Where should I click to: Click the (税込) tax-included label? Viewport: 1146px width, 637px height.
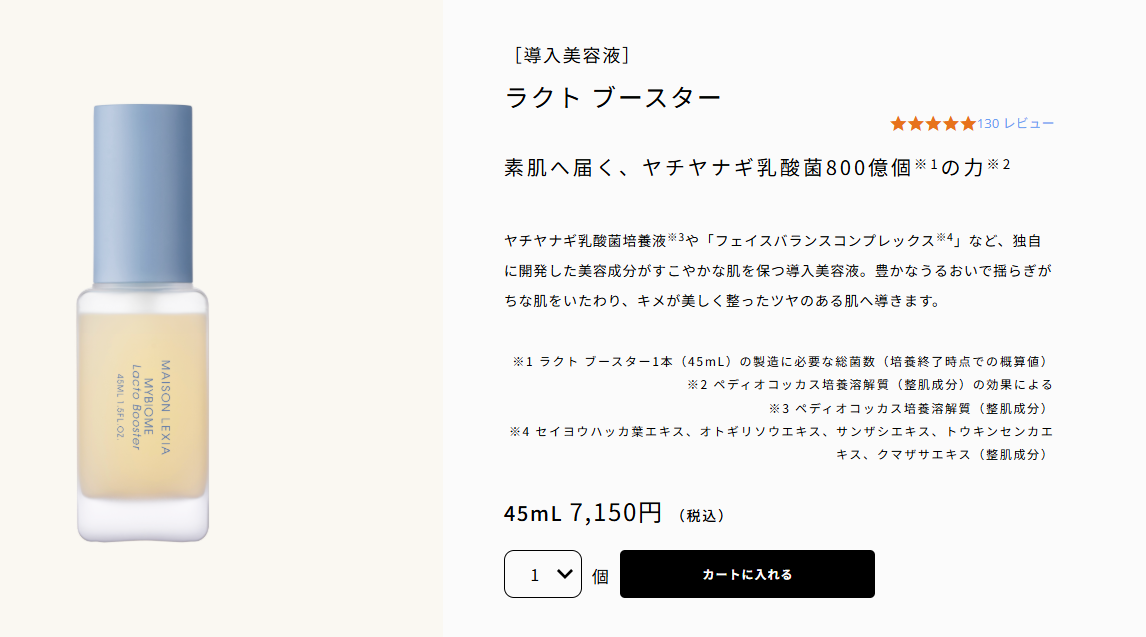pos(701,516)
